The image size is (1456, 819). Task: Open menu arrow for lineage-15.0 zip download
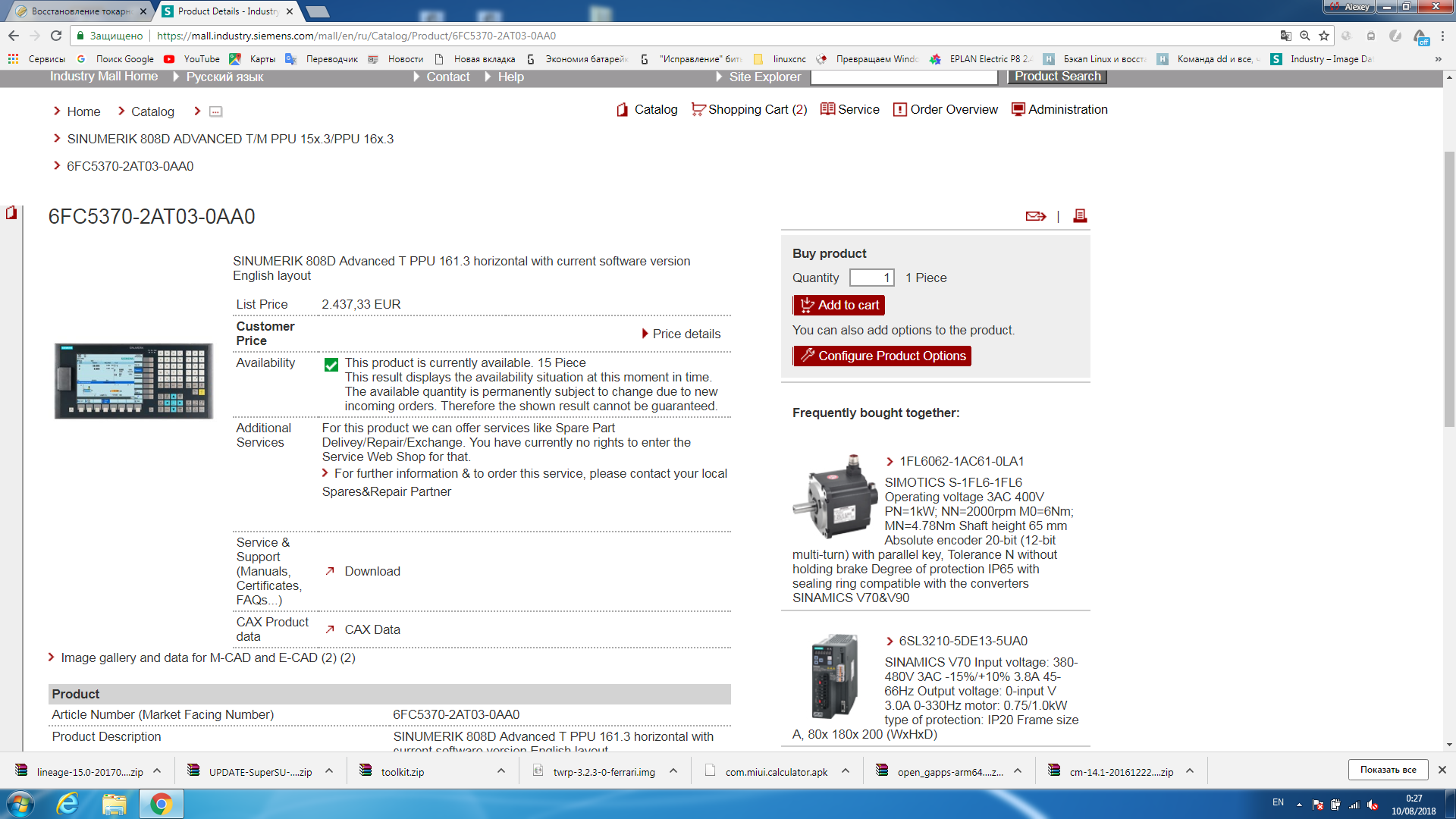pyautogui.click(x=157, y=770)
